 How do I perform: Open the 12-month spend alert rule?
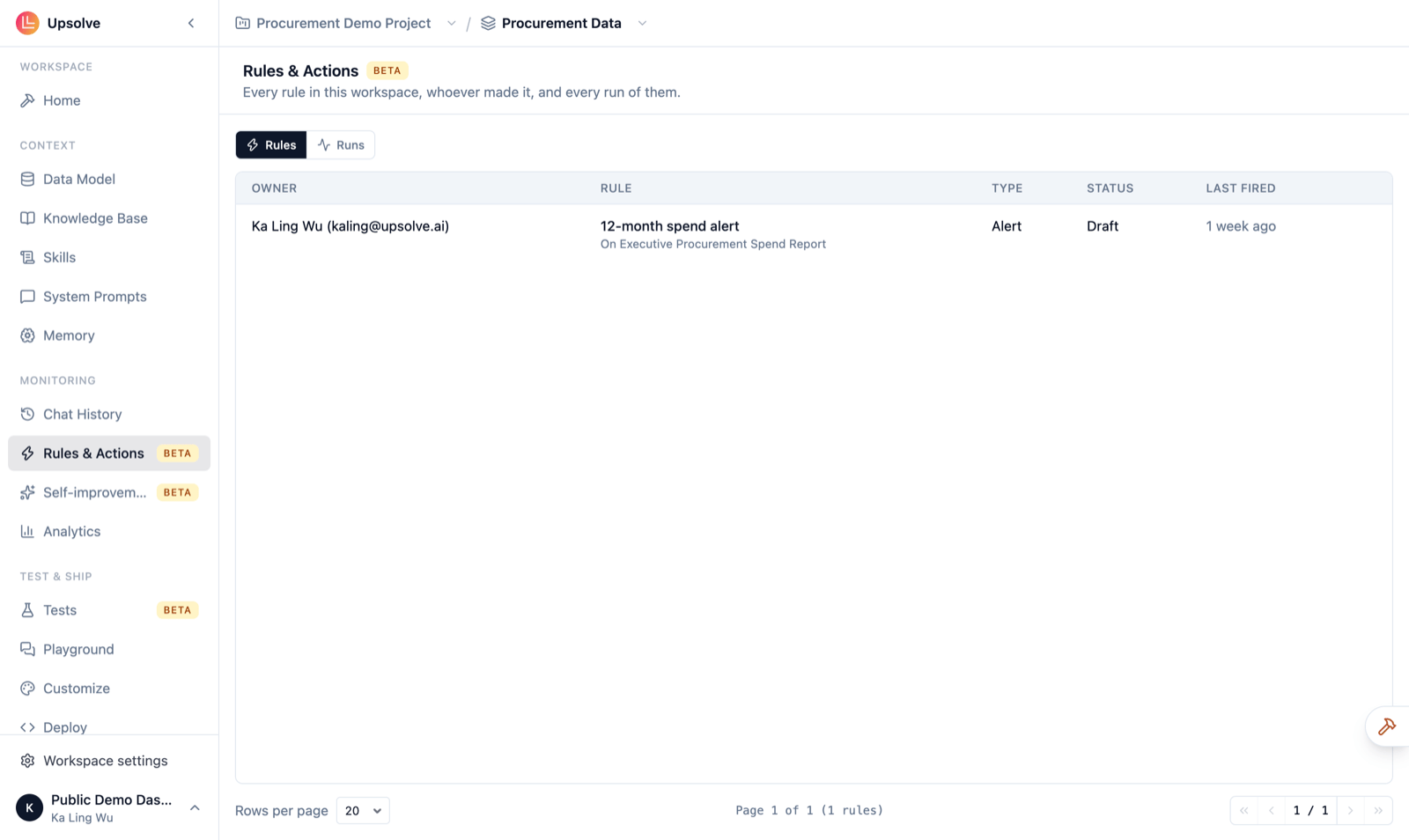click(669, 226)
